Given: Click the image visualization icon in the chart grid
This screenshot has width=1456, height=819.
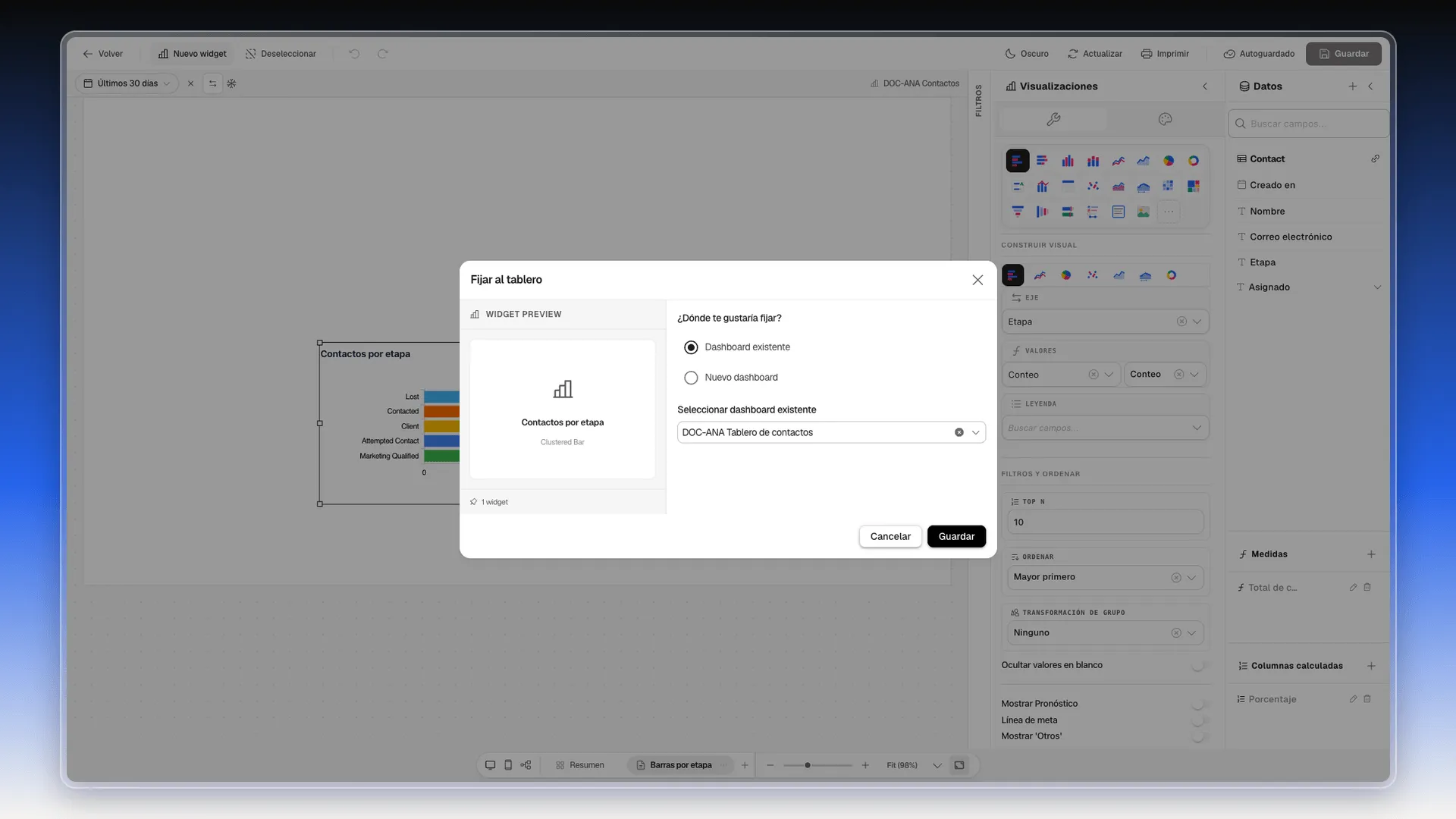Looking at the screenshot, I should [x=1144, y=212].
